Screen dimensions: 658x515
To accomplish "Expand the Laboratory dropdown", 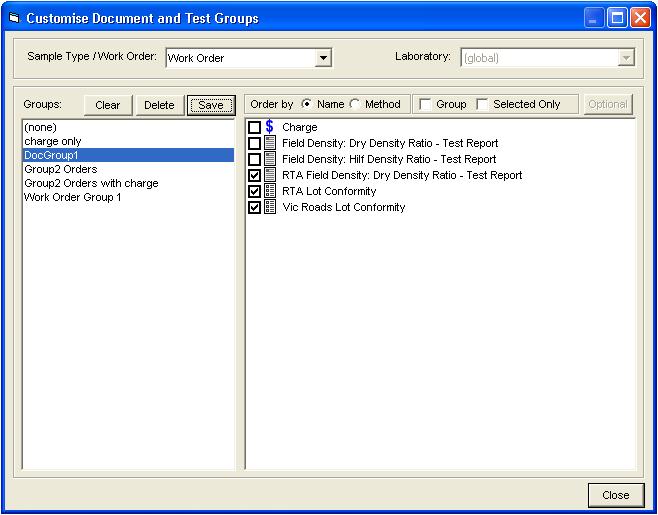I will pos(626,58).
